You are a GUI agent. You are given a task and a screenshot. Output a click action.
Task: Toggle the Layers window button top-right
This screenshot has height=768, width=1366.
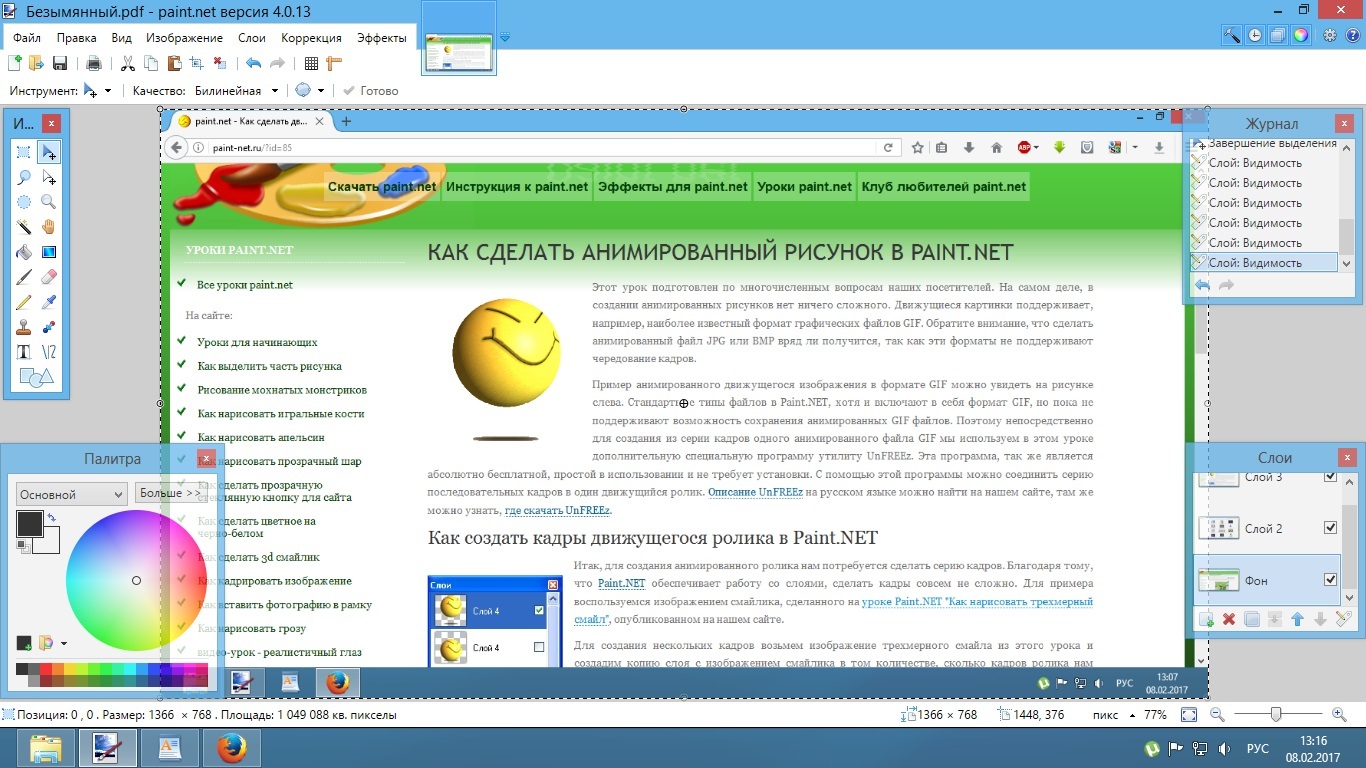[x=1278, y=36]
